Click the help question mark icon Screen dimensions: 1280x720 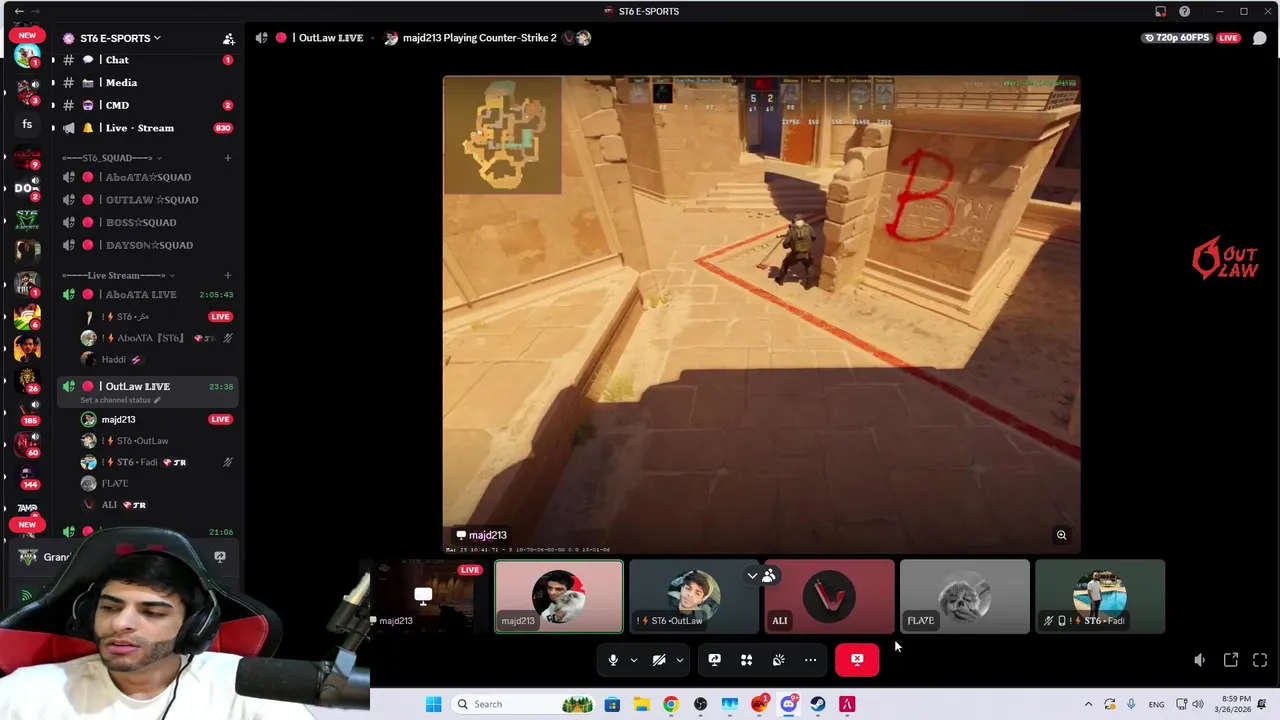pyautogui.click(x=1184, y=11)
